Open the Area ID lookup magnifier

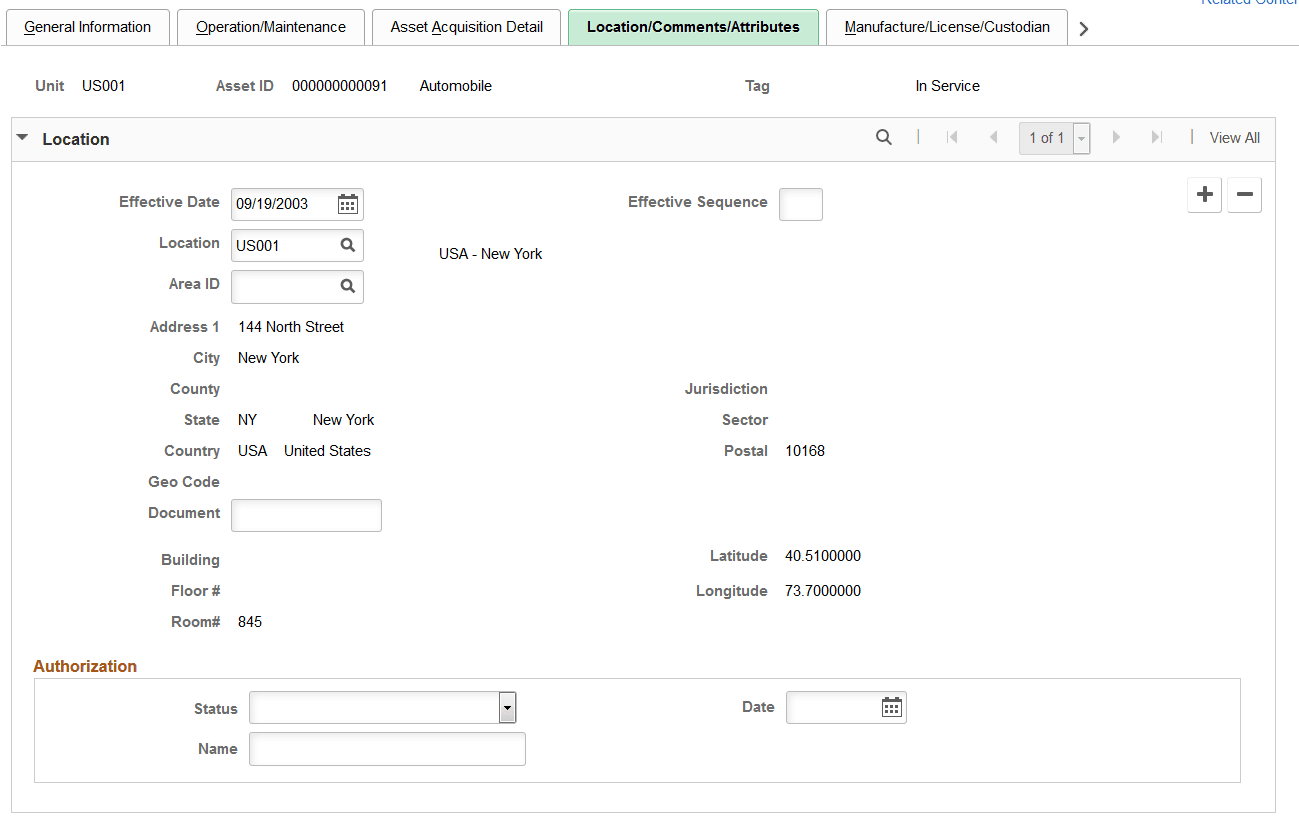347,287
